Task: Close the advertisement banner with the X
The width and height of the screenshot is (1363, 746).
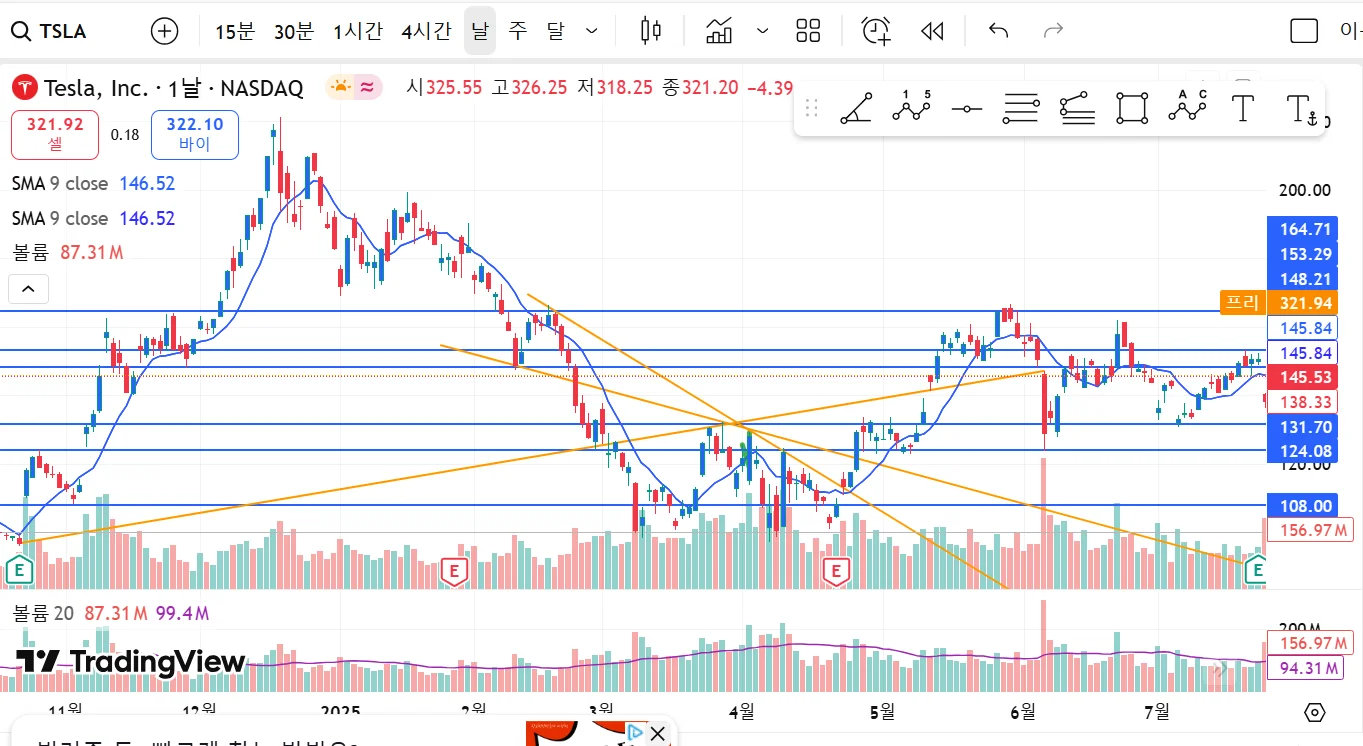Action: pos(657,734)
